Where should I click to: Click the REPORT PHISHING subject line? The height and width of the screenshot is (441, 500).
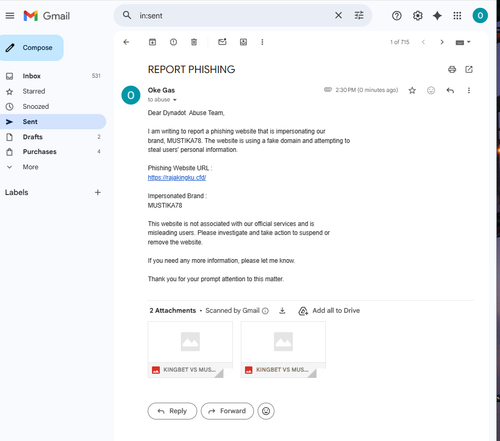pos(191,69)
